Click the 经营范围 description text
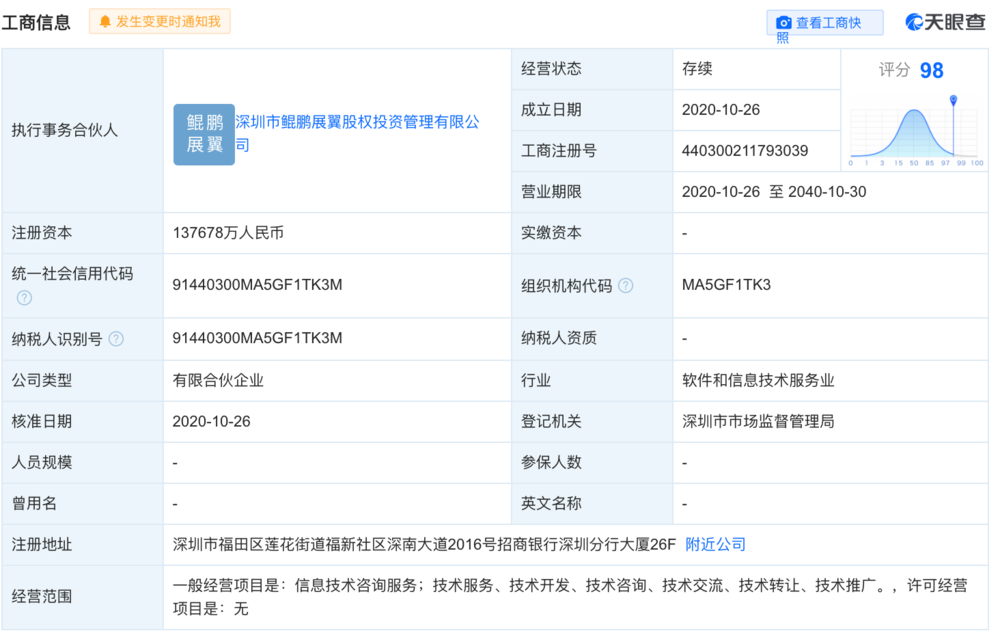 coord(569,596)
